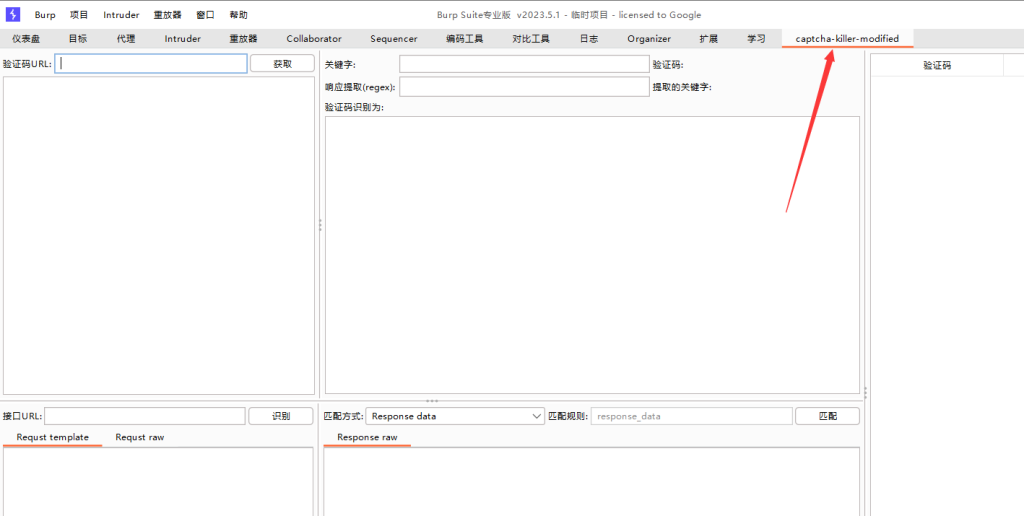Viewport: 1024px width, 516px height.
Task: Switch to the 重放器 tab
Action: click(x=243, y=39)
